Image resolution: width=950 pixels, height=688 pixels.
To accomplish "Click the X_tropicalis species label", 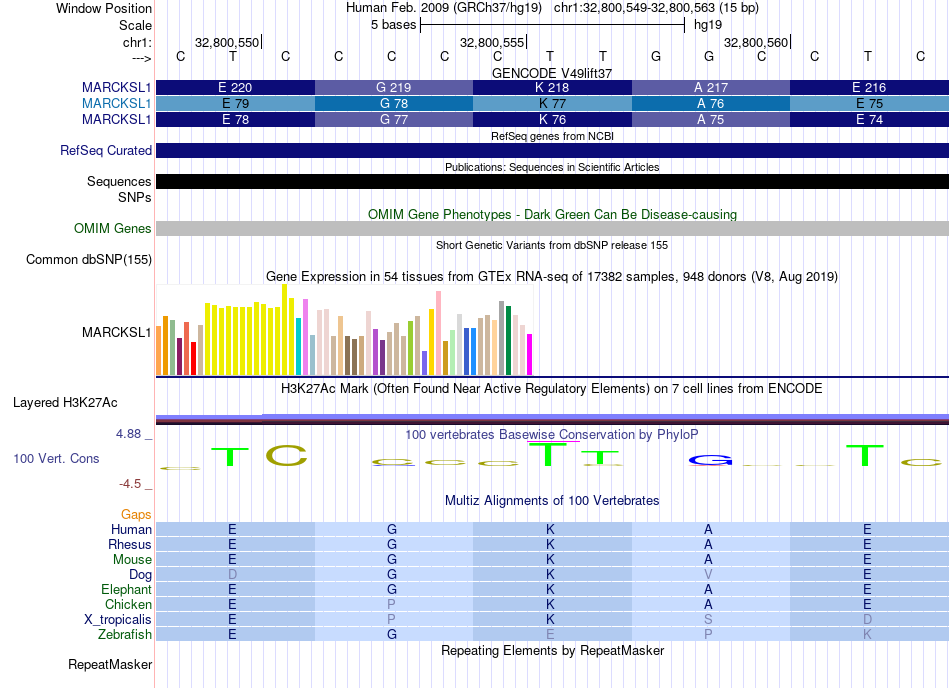I will (118, 620).
